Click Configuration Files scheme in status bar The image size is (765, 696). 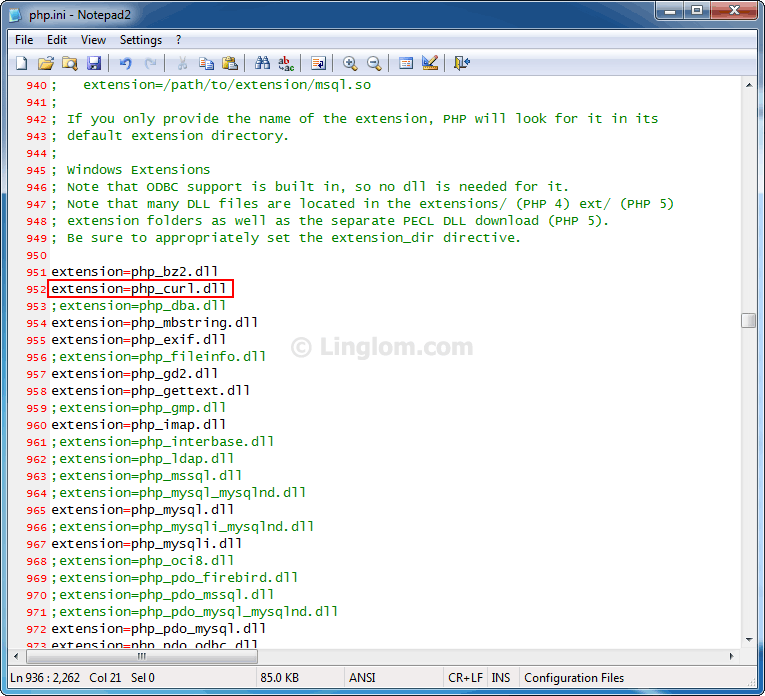(574, 678)
